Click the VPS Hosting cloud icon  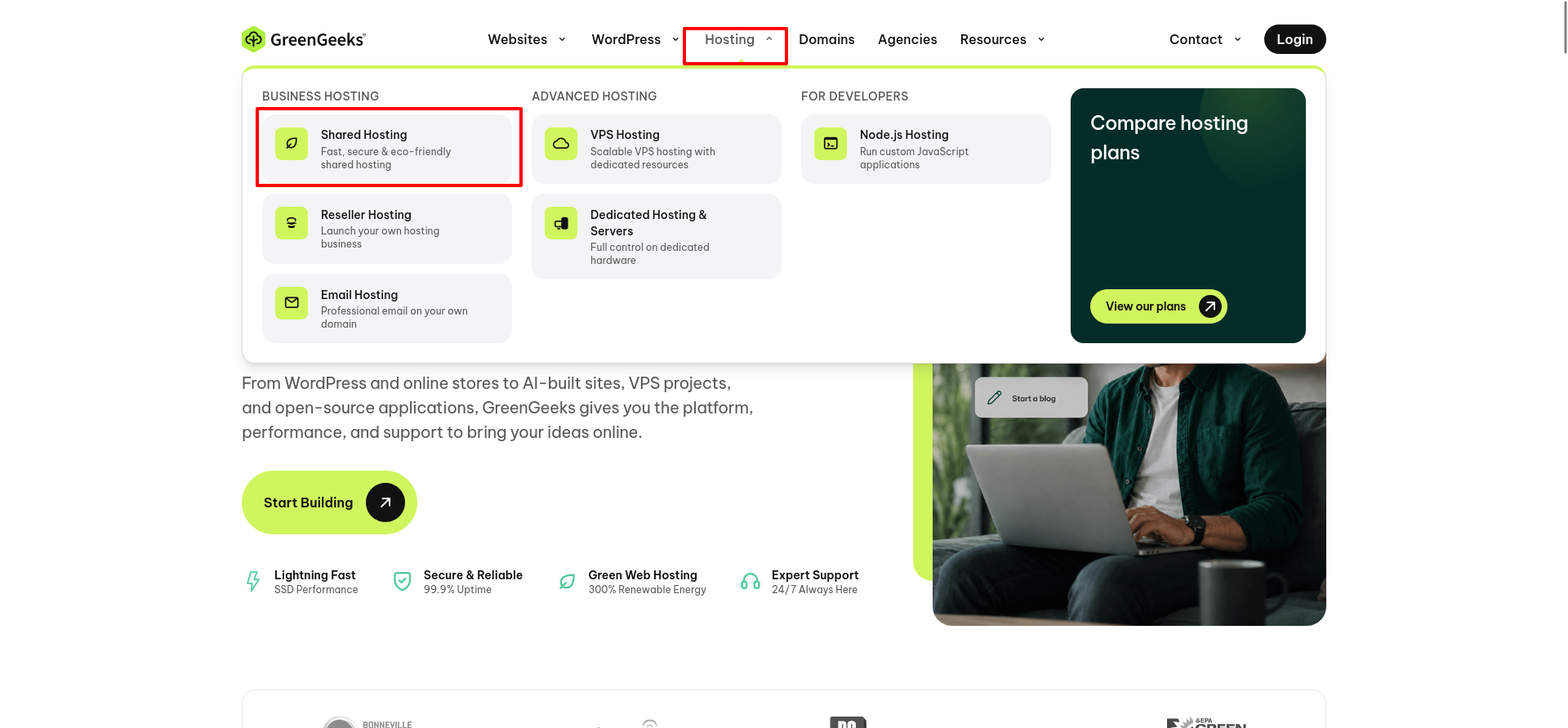(561, 144)
